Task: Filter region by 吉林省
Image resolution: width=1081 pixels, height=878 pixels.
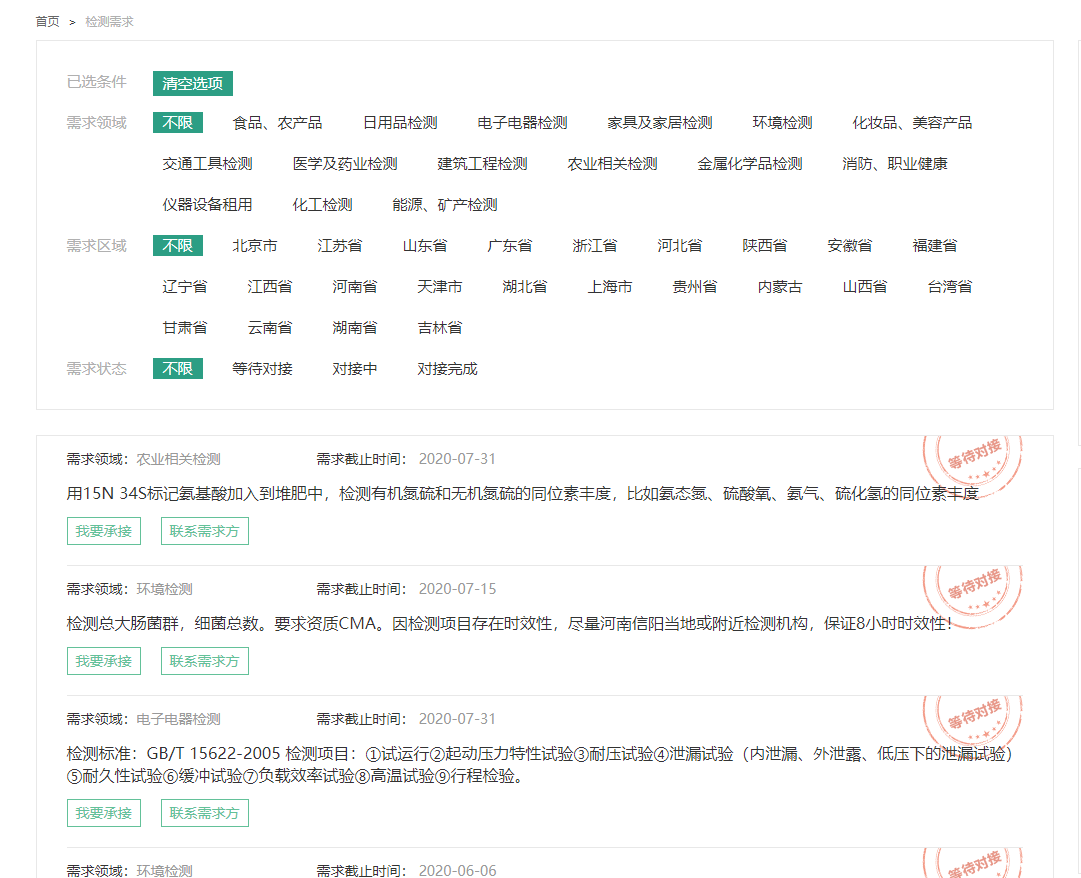Action: pos(440,328)
